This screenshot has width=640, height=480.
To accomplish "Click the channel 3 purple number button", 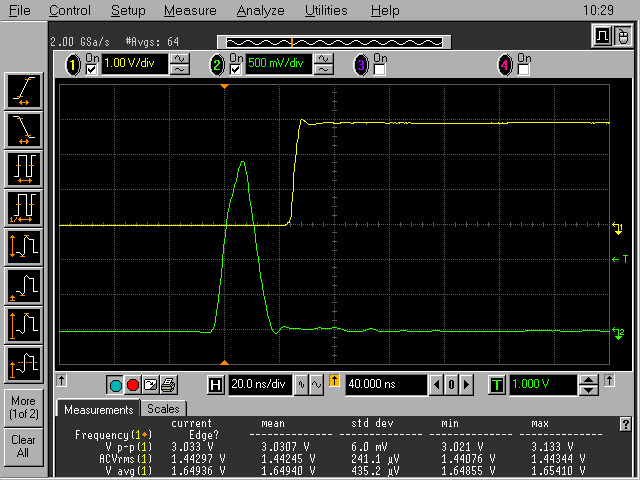I will point(361,64).
